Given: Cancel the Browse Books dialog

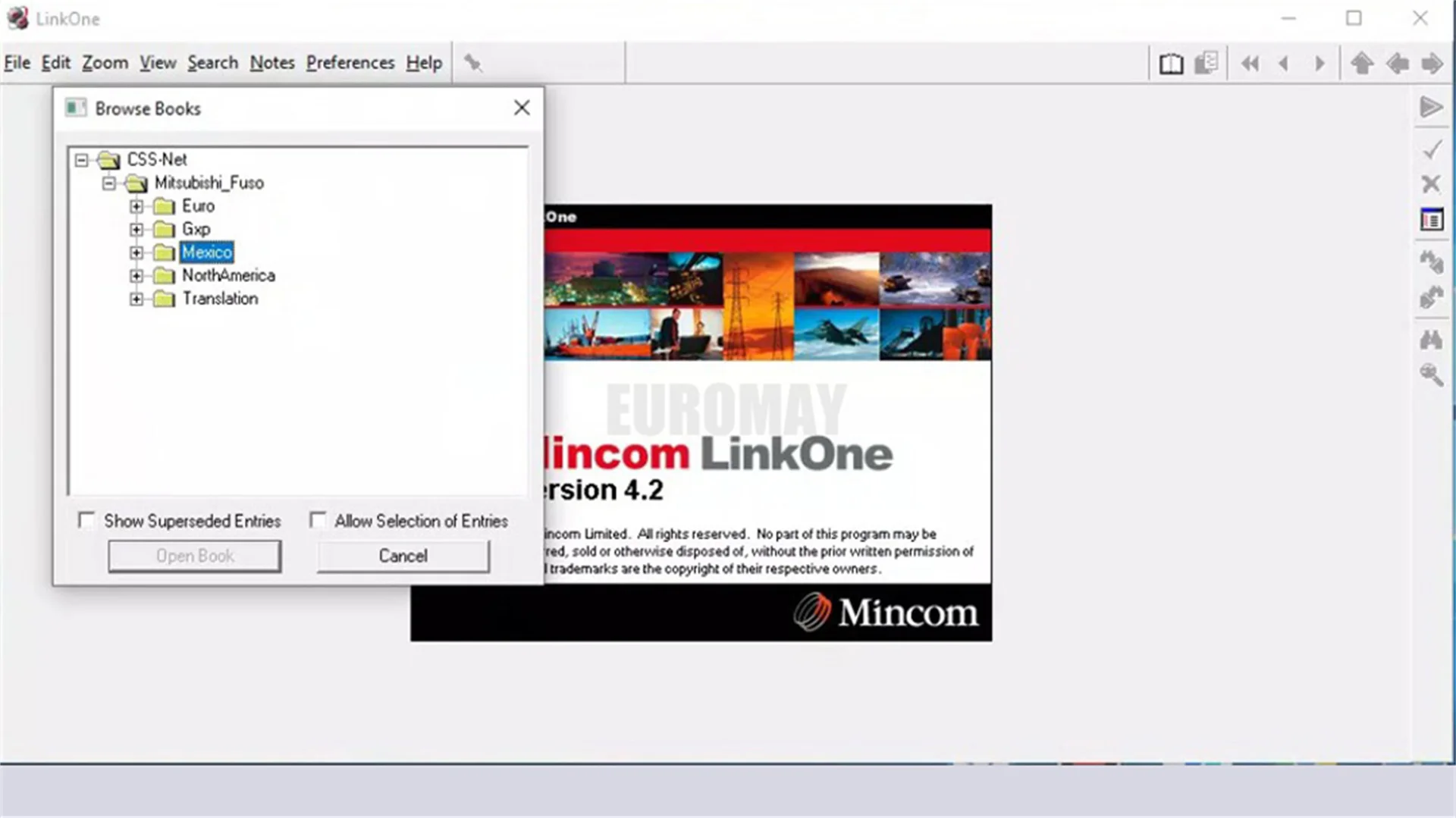Looking at the screenshot, I should click(403, 556).
